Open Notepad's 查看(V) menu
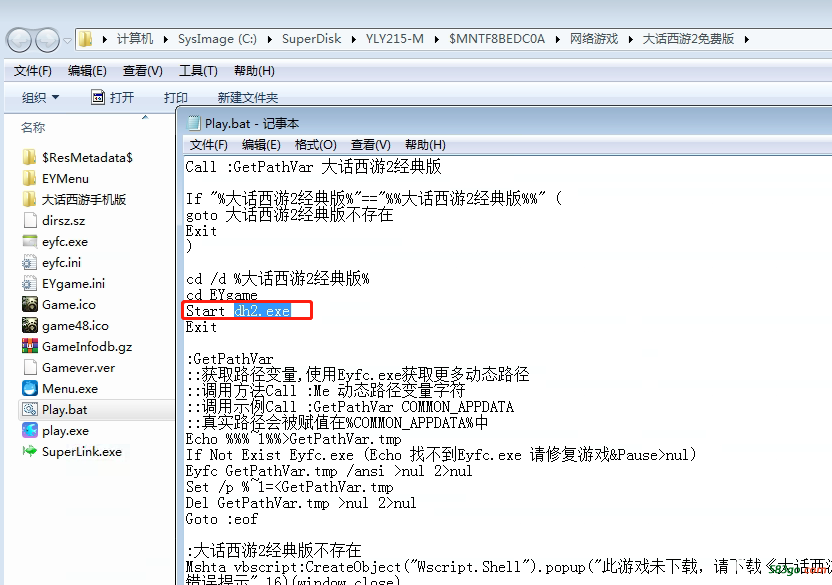The image size is (832, 585). click(x=370, y=145)
